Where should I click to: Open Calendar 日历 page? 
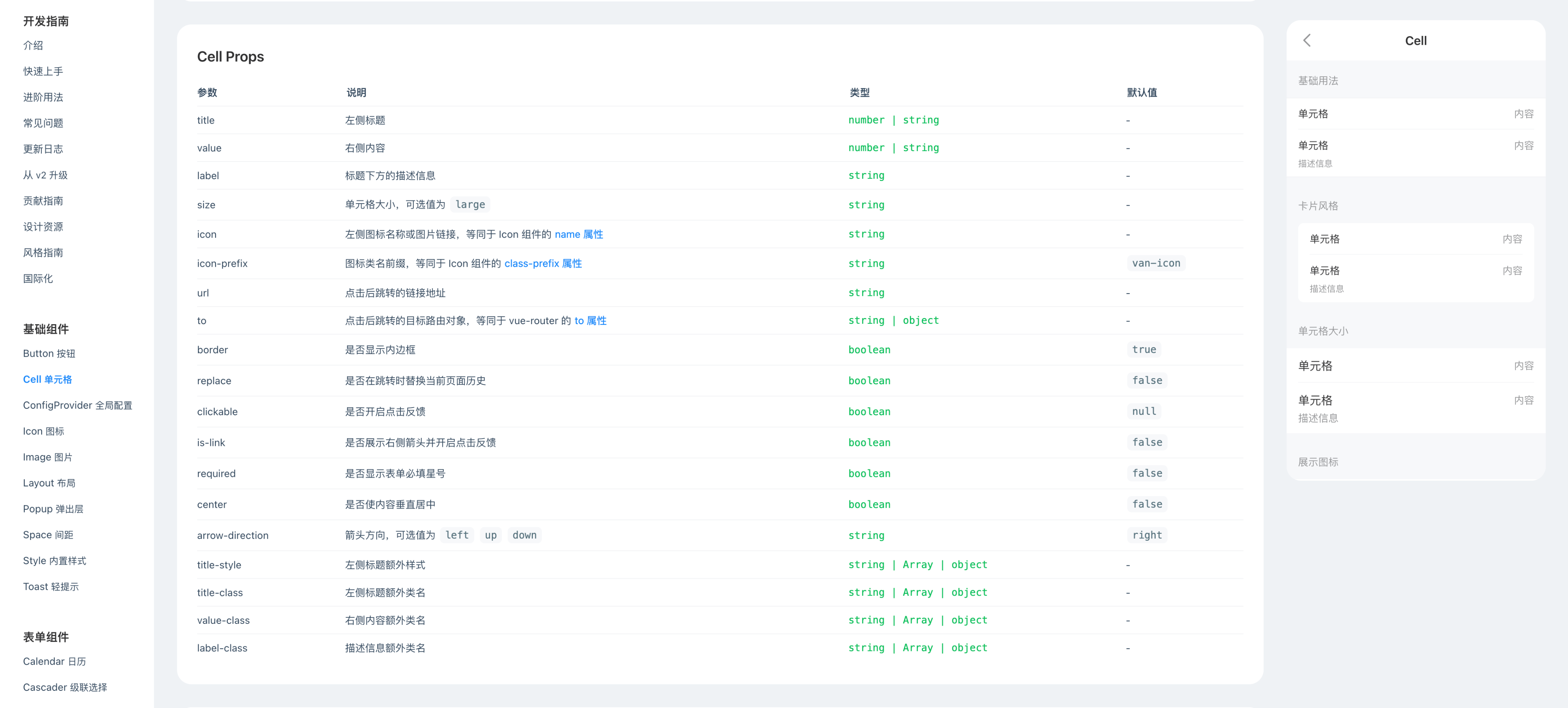54,662
